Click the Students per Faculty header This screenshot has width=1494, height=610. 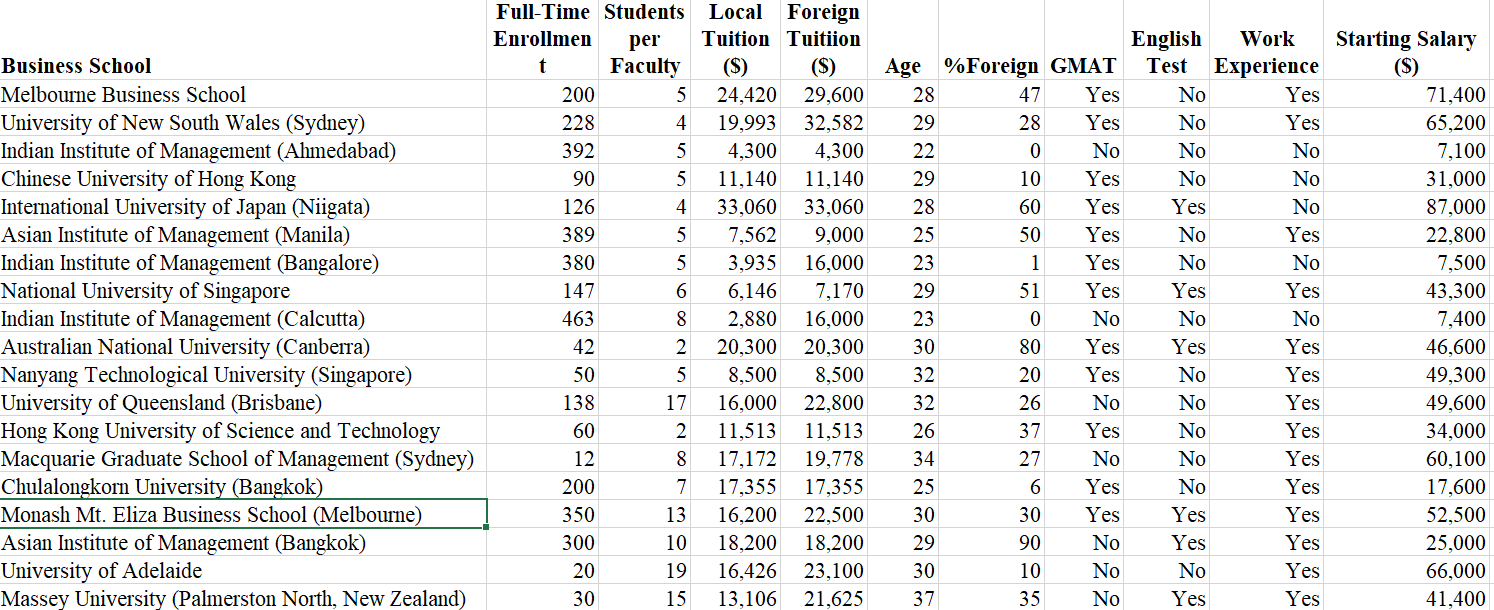tap(645, 40)
